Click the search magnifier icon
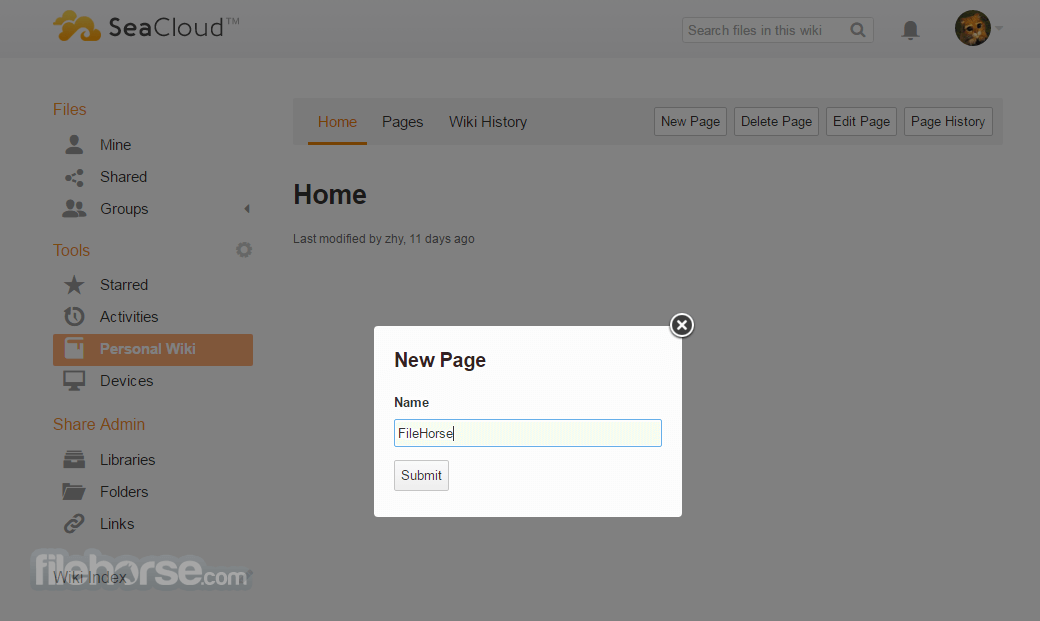This screenshot has width=1040, height=621. tap(858, 30)
